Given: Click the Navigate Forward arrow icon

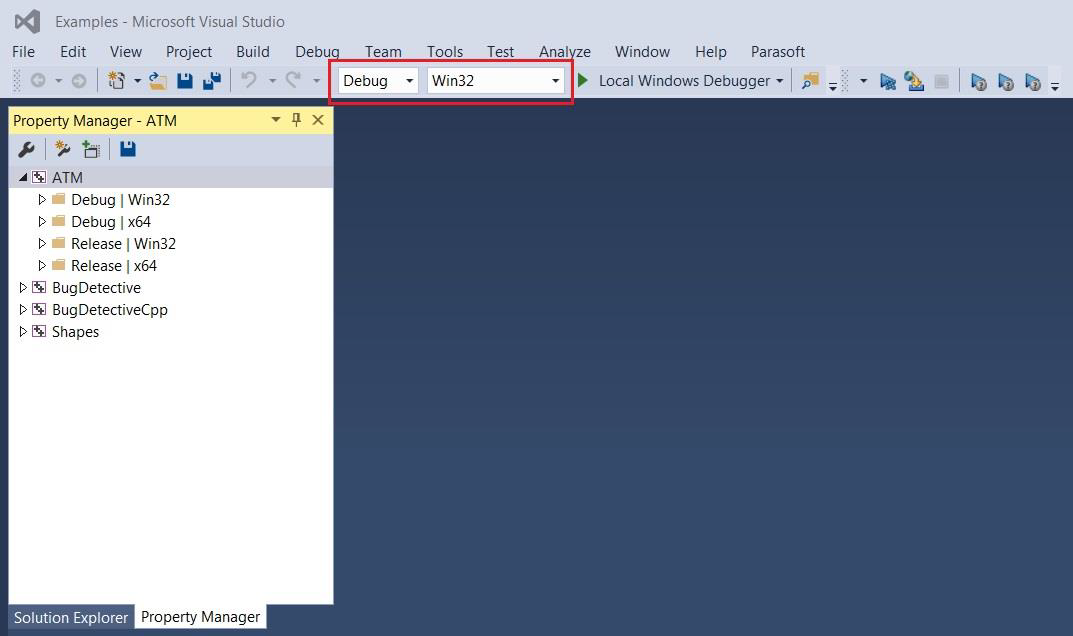Looking at the screenshot, I should pos(79,81).
